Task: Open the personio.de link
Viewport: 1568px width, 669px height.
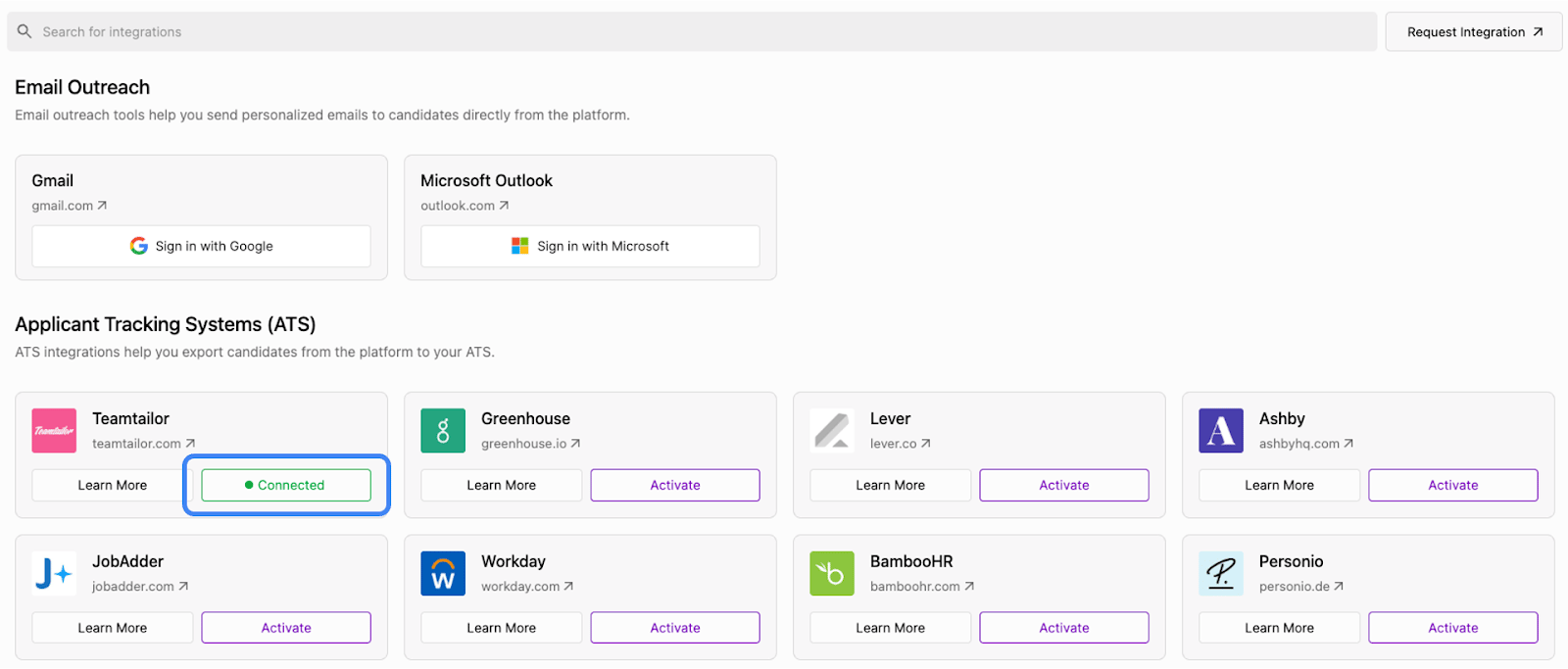Action: pyautogui.click(x=1301, y=587)
